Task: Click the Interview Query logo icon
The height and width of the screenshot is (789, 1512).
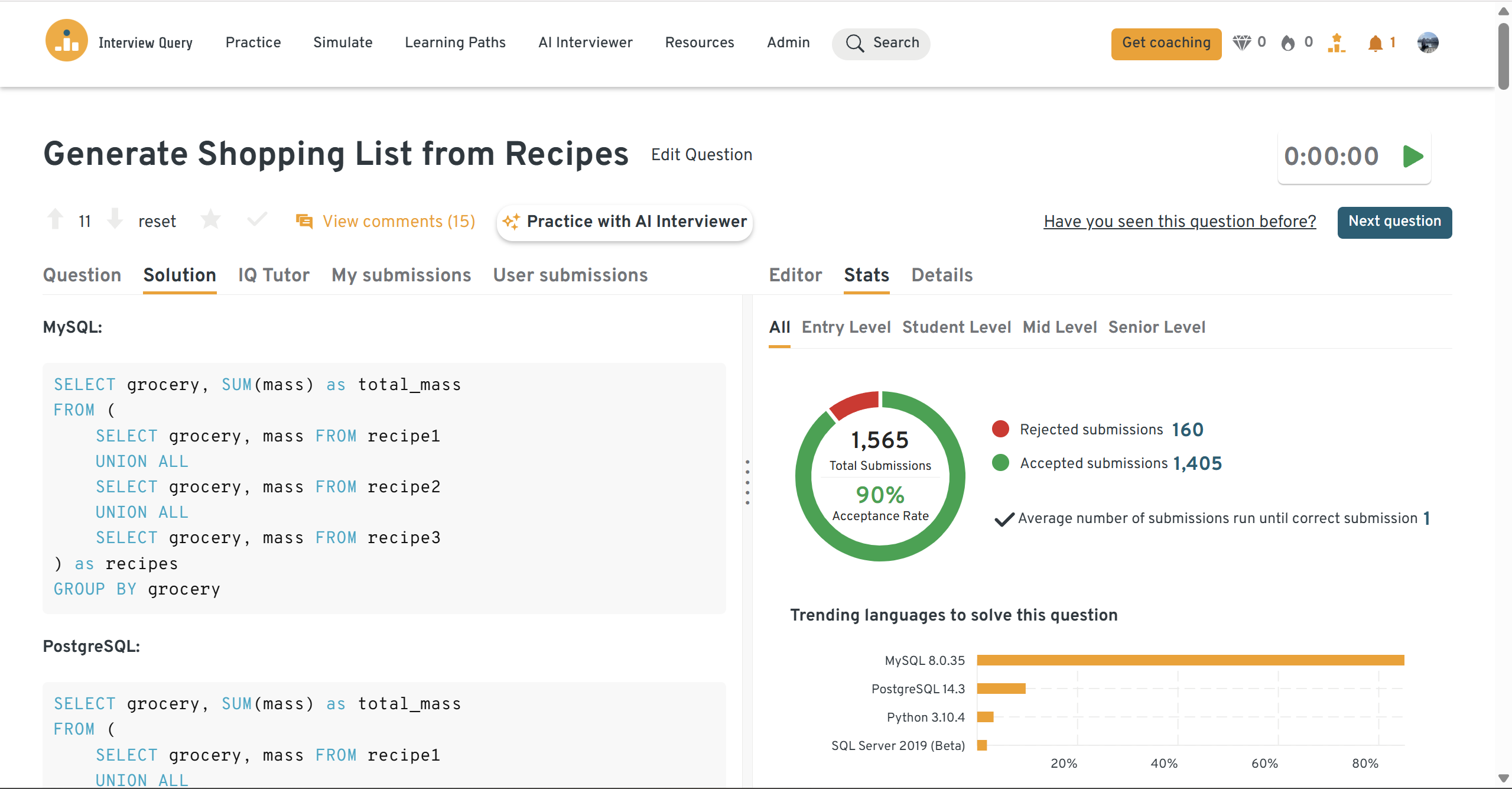Action: click(x=67, y=41)
